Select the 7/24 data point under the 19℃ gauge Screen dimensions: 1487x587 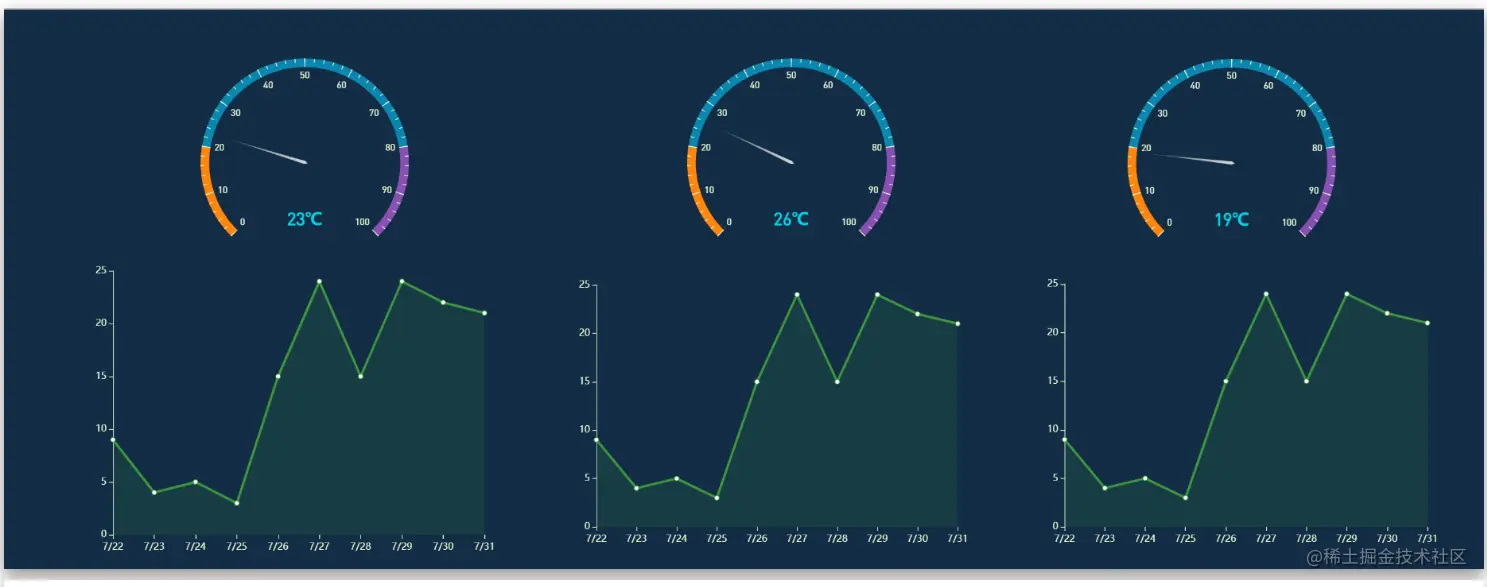click(x=1145, y=478)
